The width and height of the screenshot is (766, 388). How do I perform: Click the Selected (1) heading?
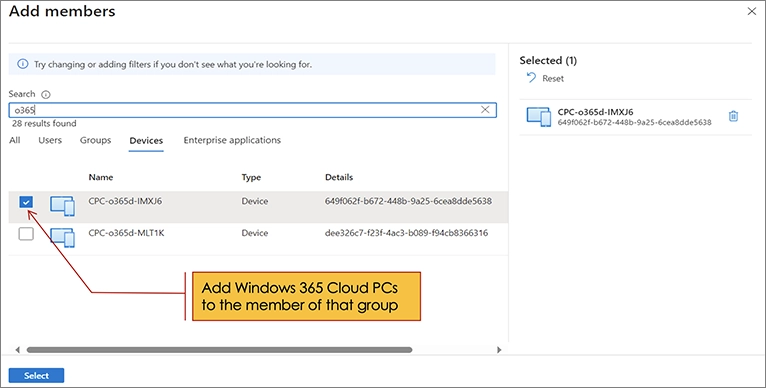(548, 61)
